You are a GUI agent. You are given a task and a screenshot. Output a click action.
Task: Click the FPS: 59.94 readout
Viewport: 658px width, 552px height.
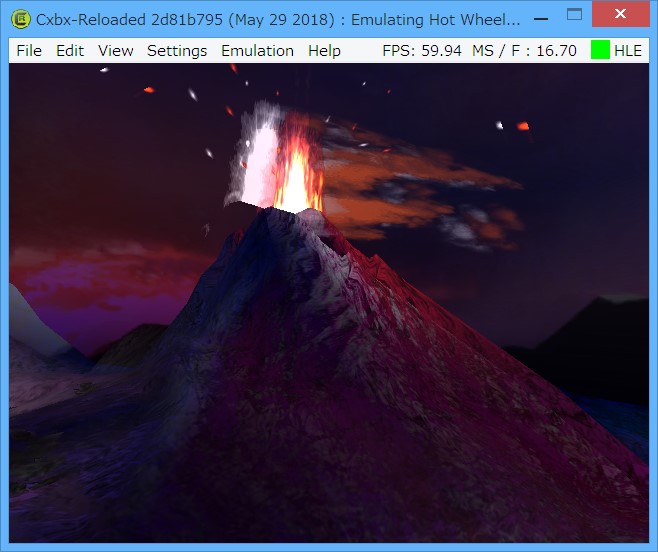pyautogui.click(x=421, y=51)
